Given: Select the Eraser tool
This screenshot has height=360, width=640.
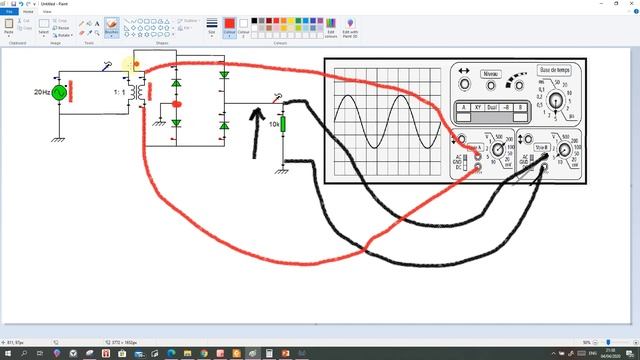Looking at the screenshot, I should point(81,33).
